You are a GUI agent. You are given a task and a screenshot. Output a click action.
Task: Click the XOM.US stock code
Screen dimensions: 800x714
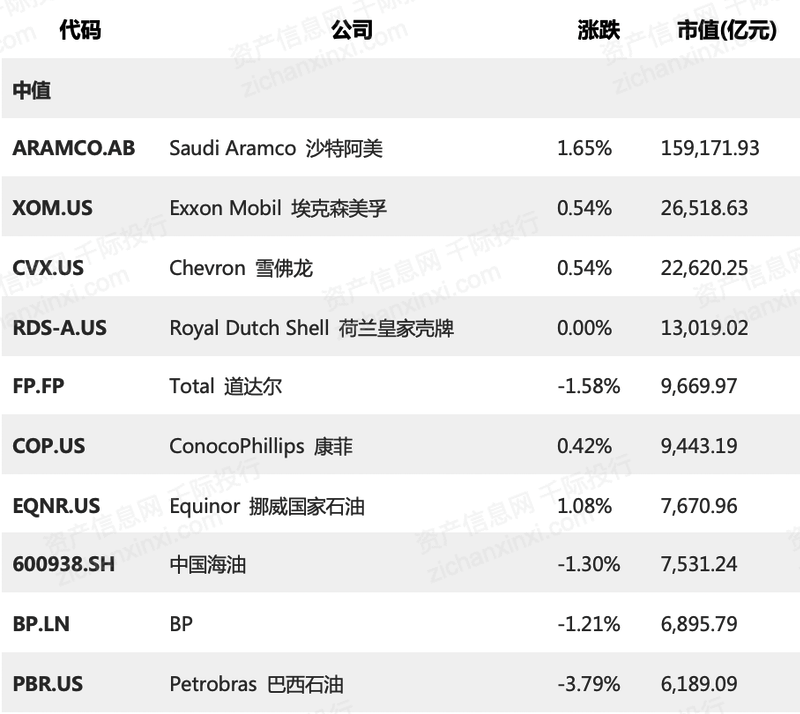(53, 208)
